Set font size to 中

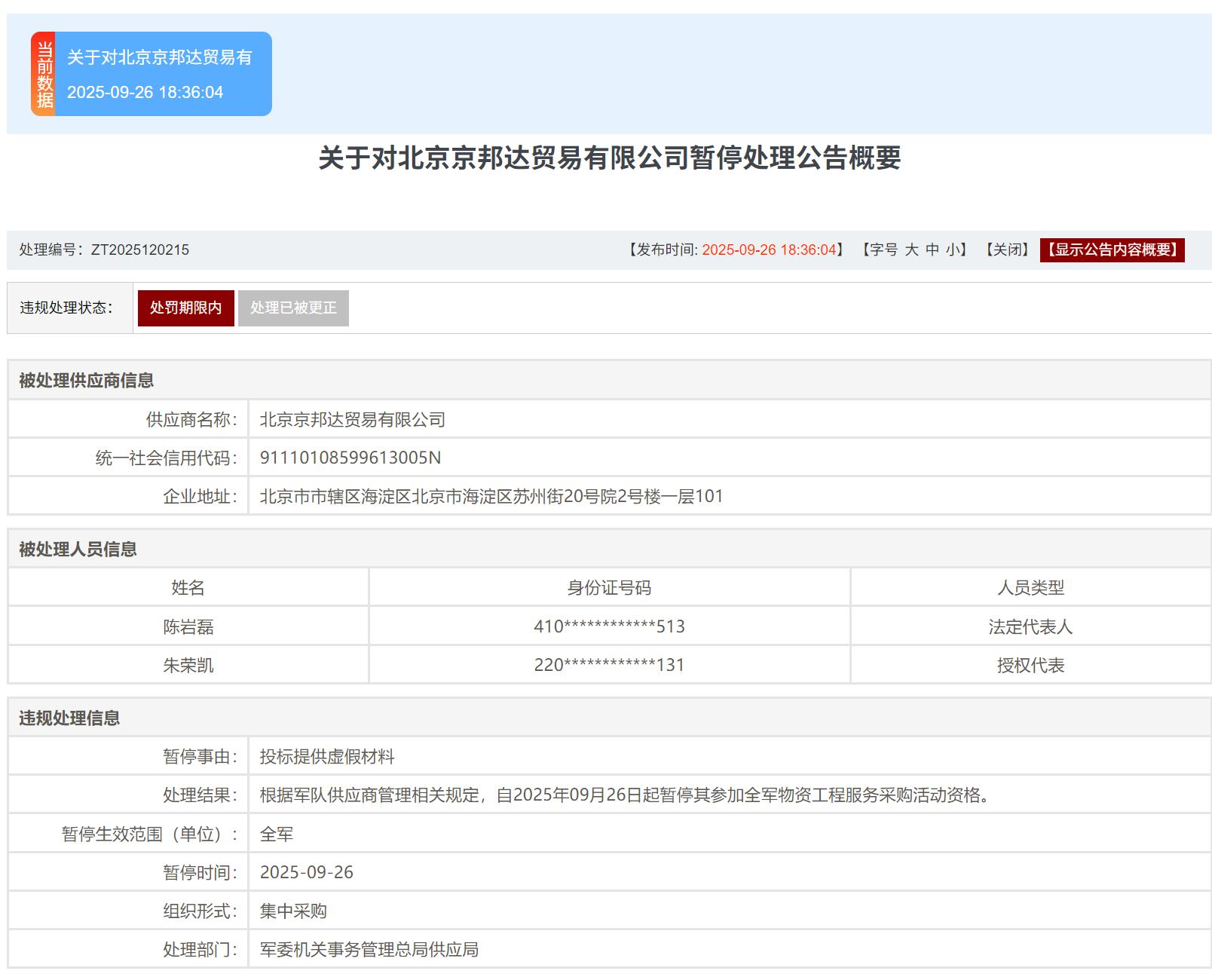tap(932, 250)
